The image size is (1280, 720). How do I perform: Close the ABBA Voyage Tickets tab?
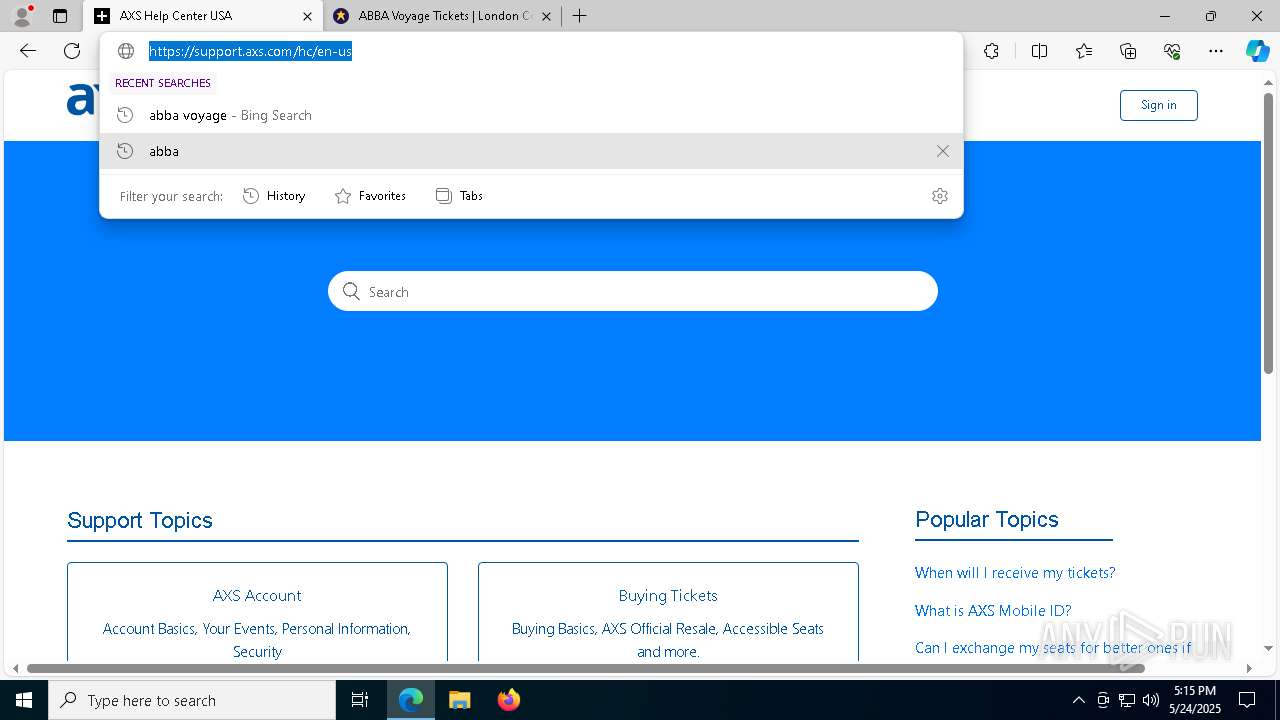click(x=546, y=16)
